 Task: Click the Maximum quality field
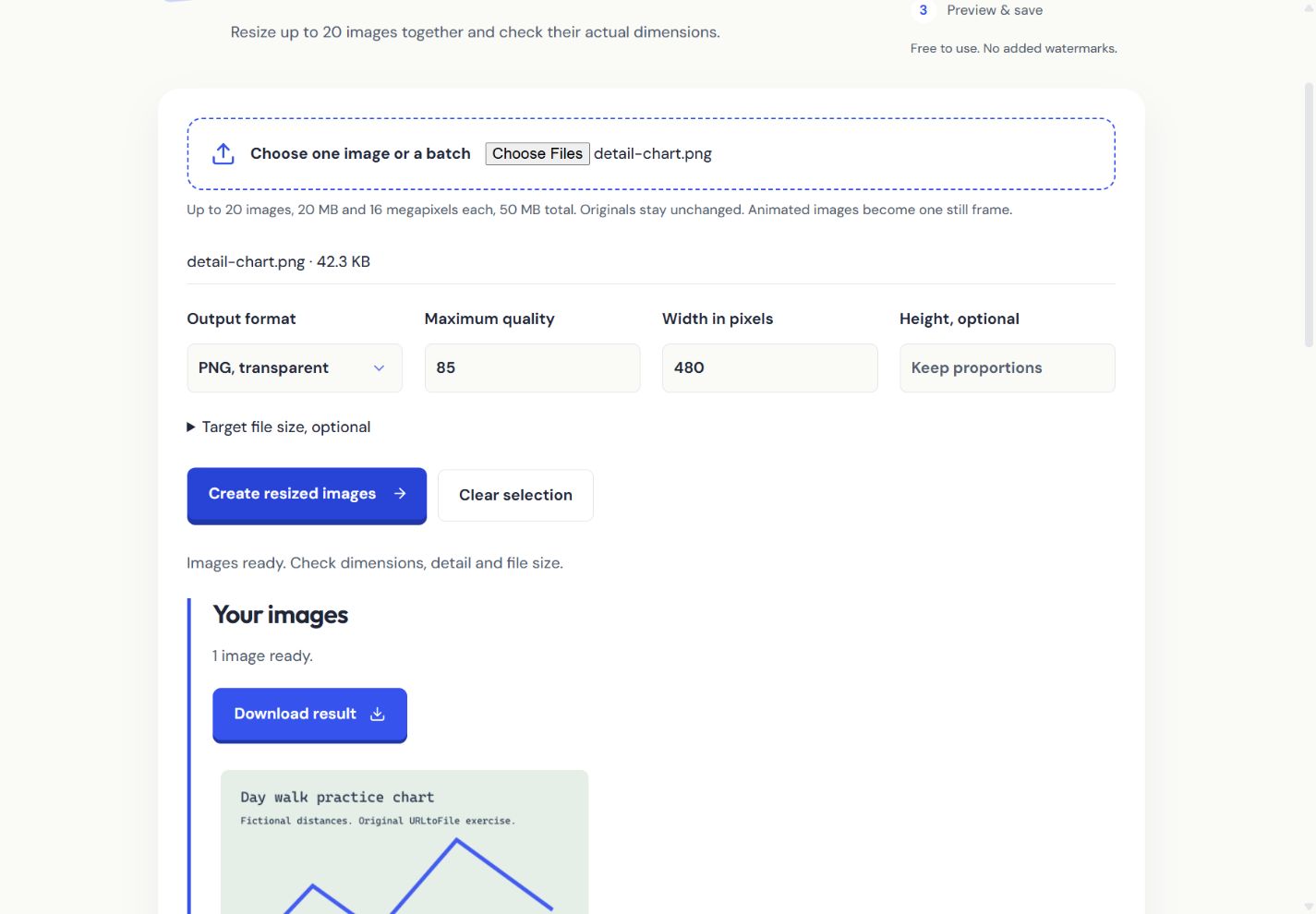(x=532, y=367)
